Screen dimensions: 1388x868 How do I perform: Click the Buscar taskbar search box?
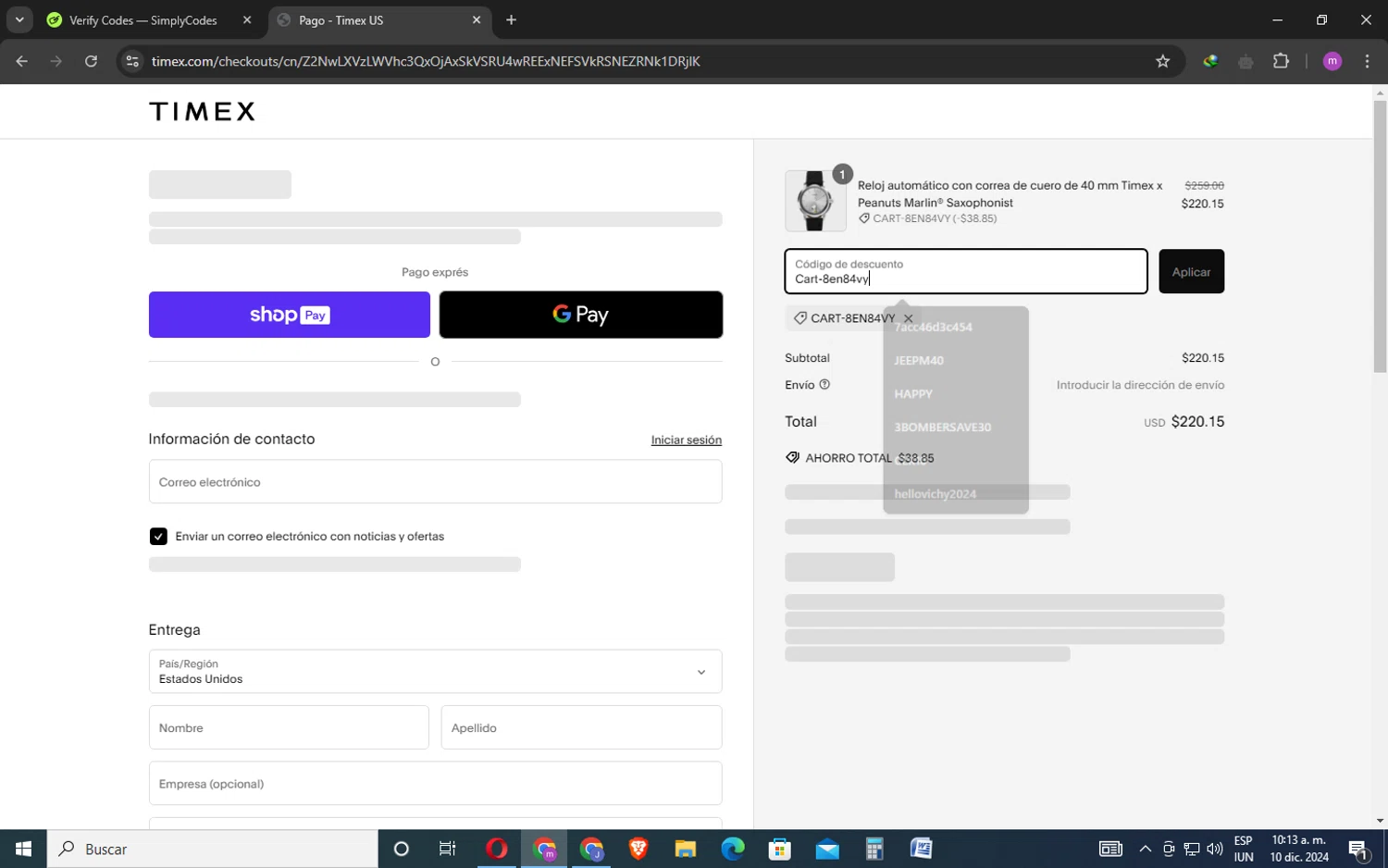tap(213, 849)
